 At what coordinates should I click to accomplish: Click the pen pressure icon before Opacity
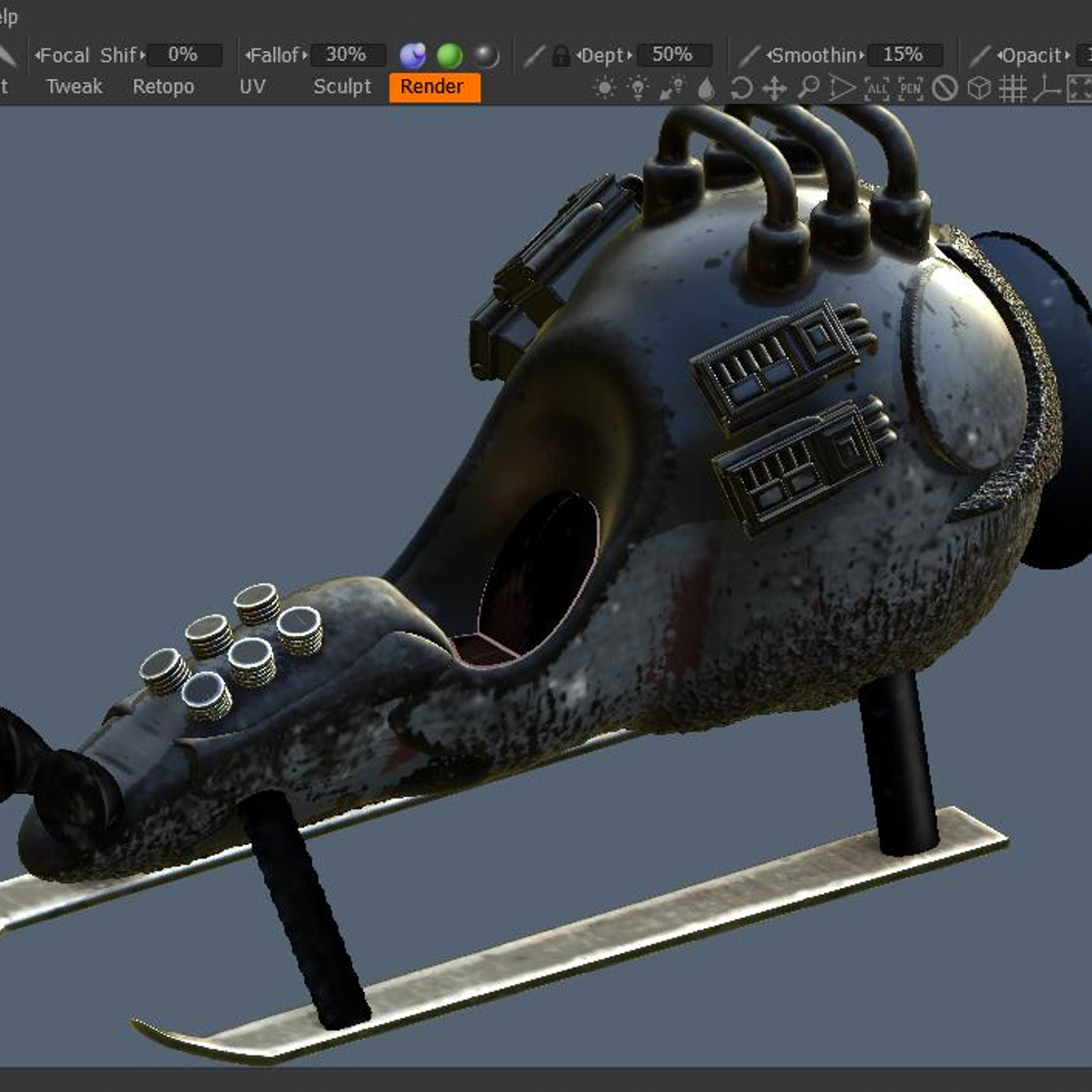tap(980, 56)
